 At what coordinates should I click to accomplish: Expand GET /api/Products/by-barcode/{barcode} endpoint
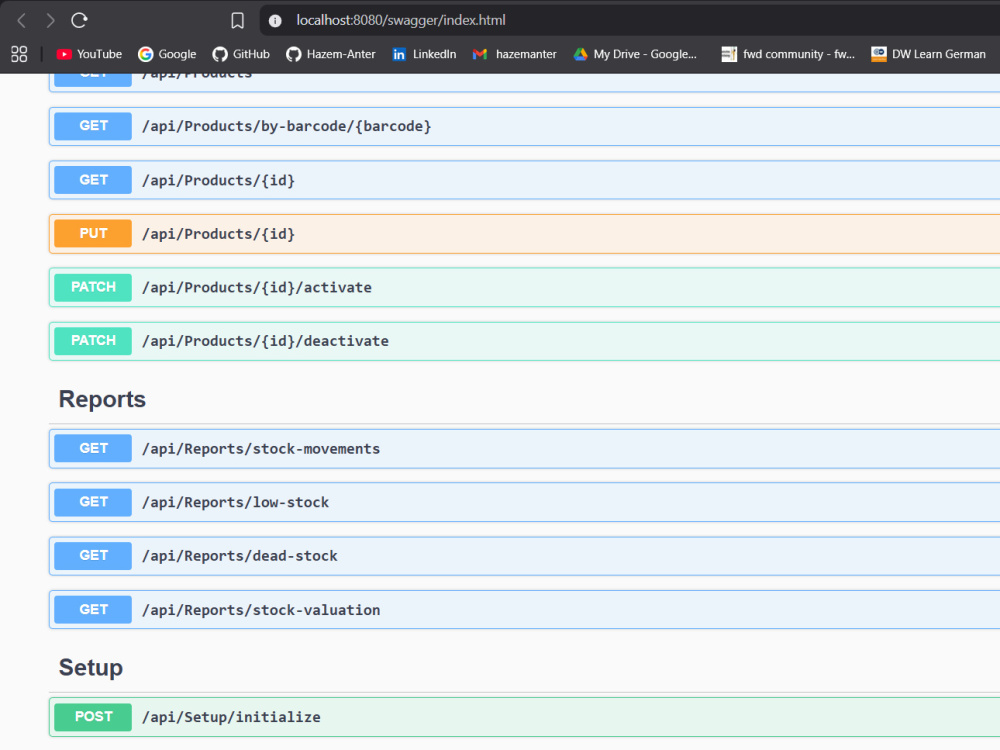pyautogui.click(x=524, y=126)
